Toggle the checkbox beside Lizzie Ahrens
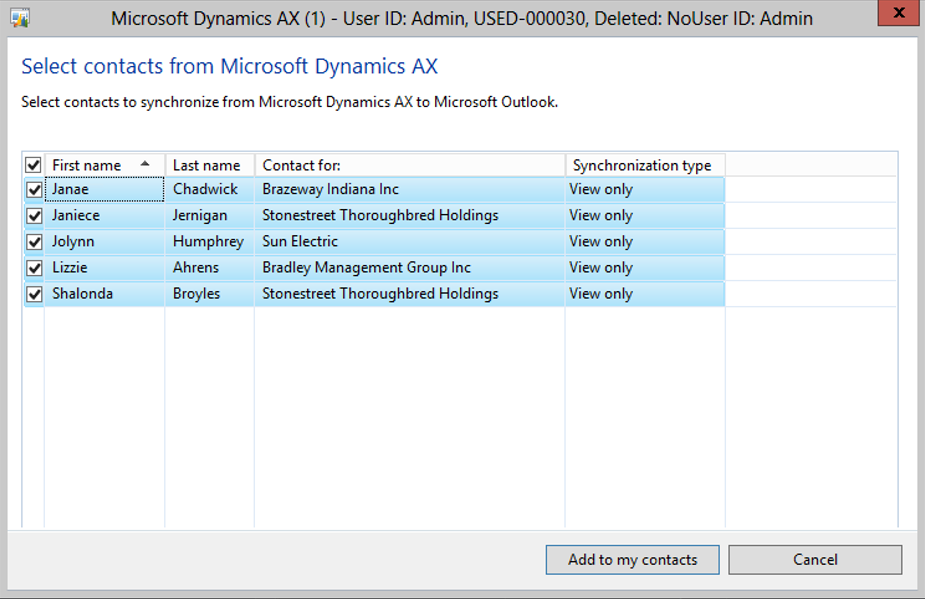 (34, 268)
